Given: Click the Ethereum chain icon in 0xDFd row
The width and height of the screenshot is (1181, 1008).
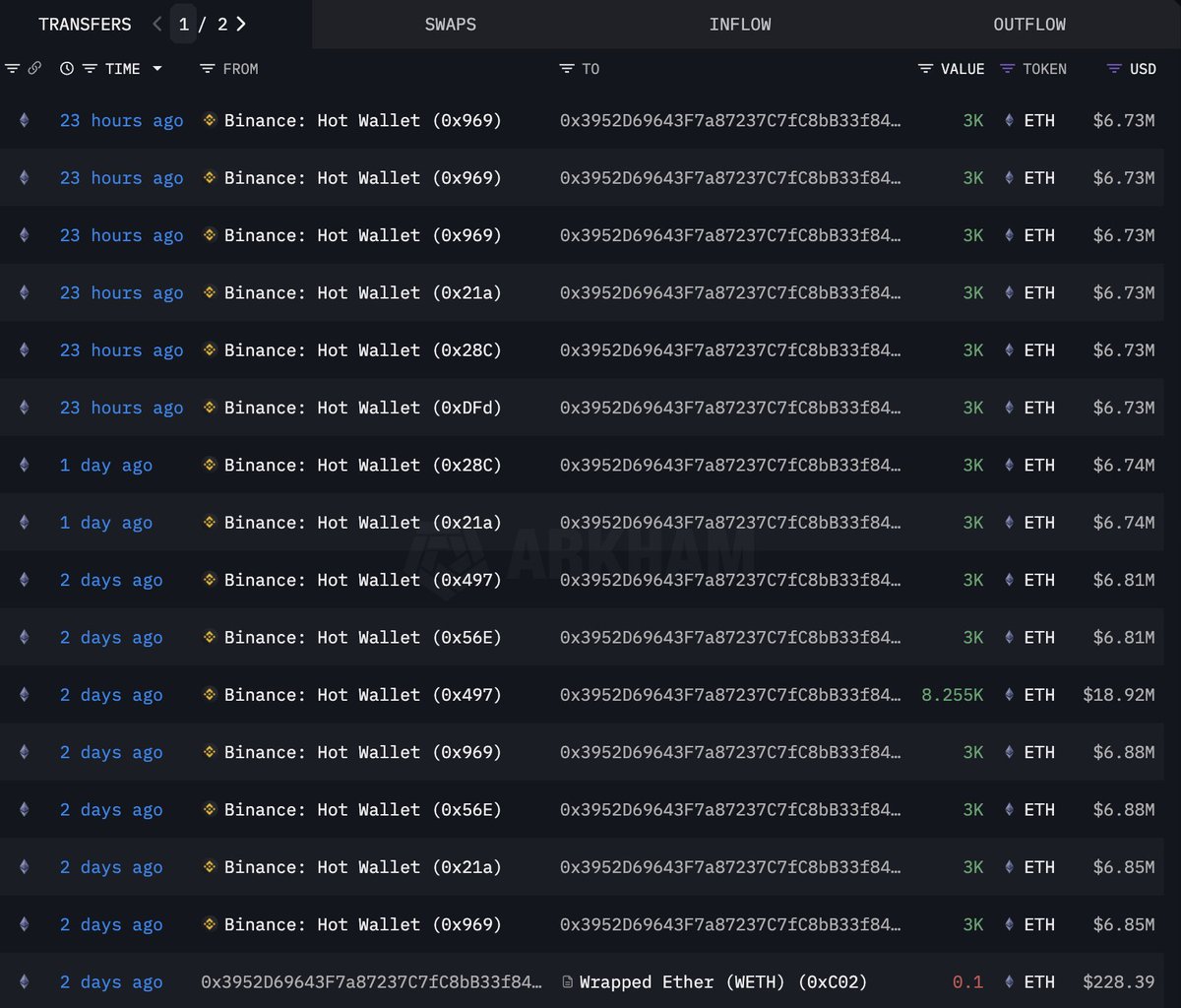Looking at the screenshot, I should 25,407.
